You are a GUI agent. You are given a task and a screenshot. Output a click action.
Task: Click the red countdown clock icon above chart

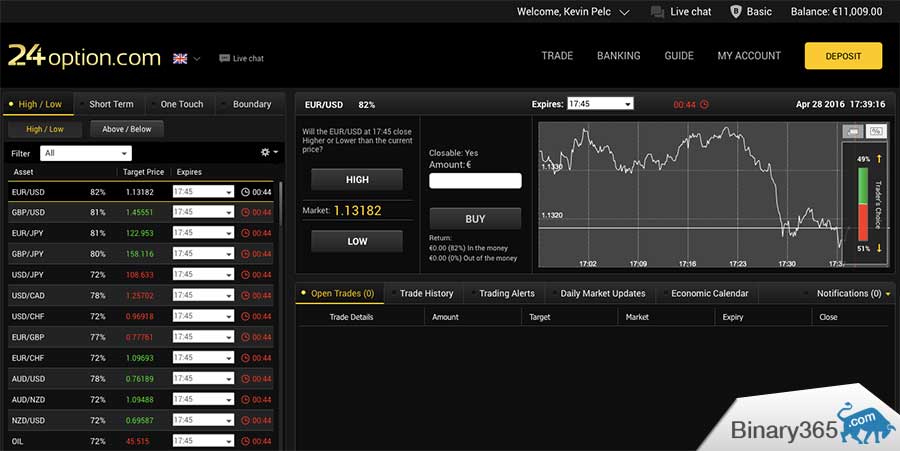pyautogui.click(x=704, y=104)
